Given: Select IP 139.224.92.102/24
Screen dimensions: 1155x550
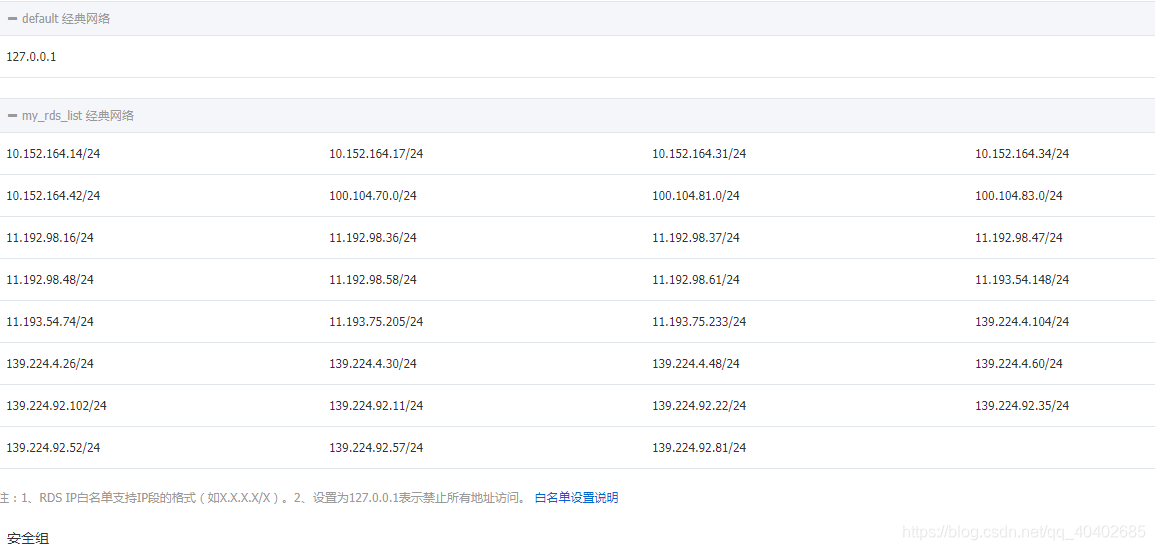Looking at the screenshot, I should (x=56, y=406).
